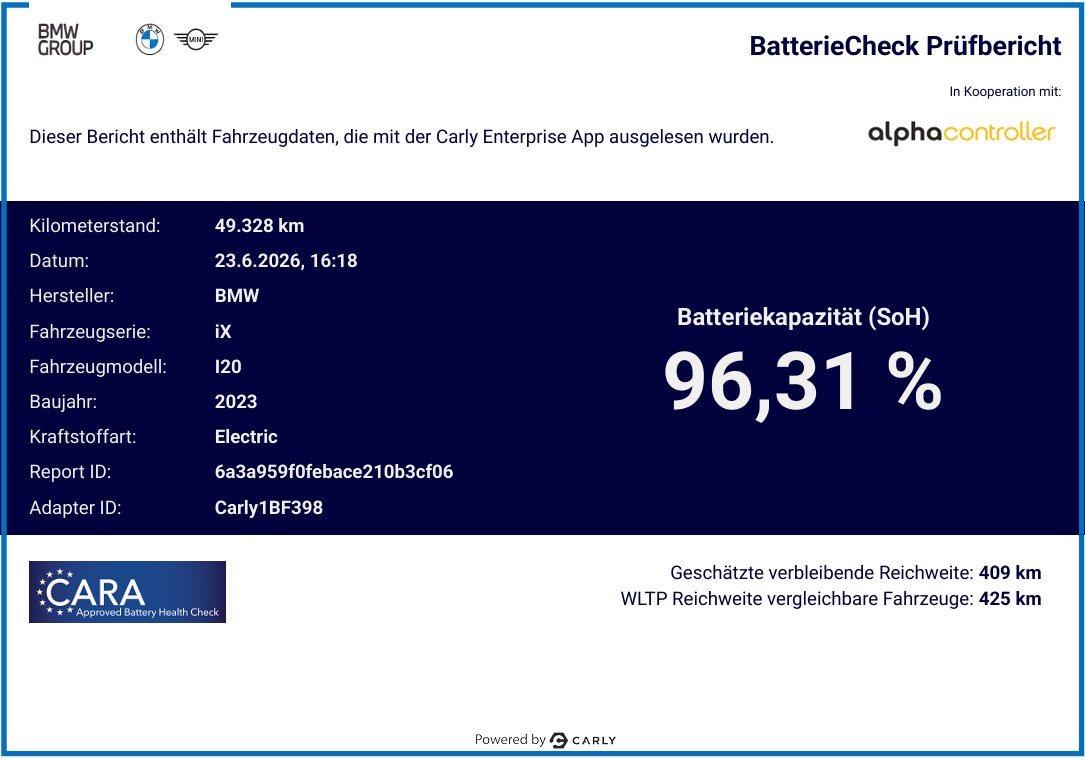Screen dimensions: 1085x760
Task: Click the 'Report ID:' label
Action: [70, 472]
